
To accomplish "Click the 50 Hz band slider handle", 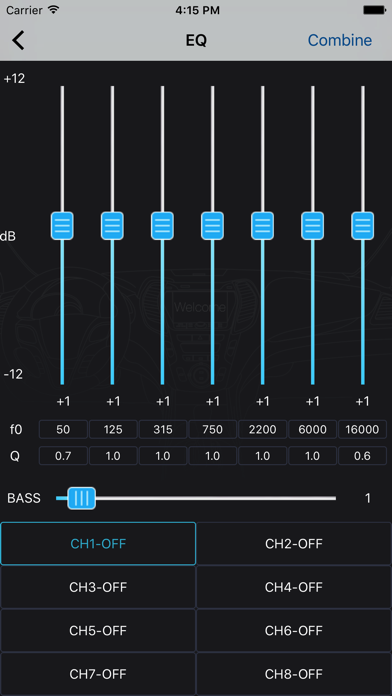I will click(x=62, y=226).
